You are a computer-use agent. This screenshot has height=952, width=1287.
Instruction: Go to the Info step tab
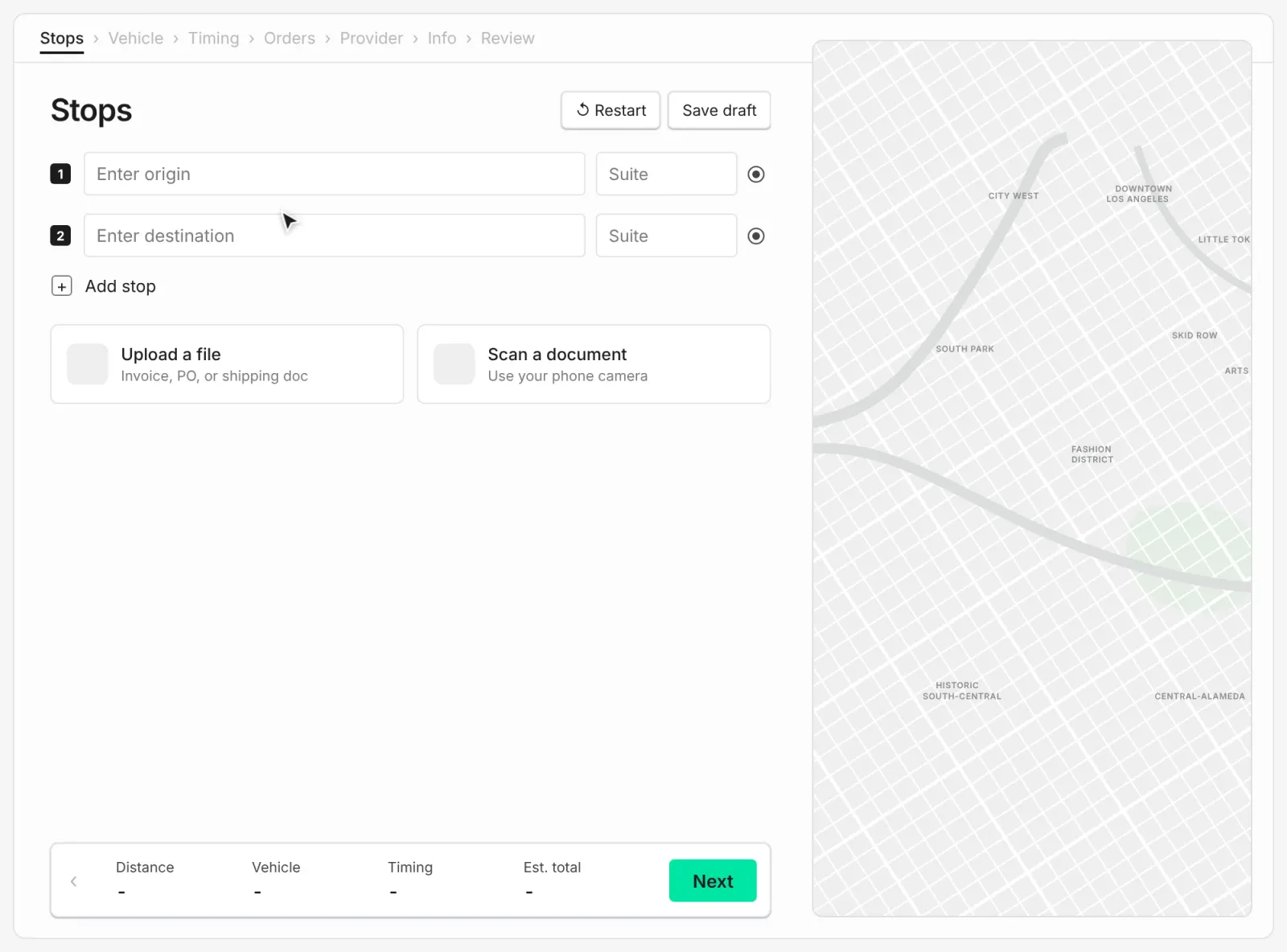coord(442,39)
